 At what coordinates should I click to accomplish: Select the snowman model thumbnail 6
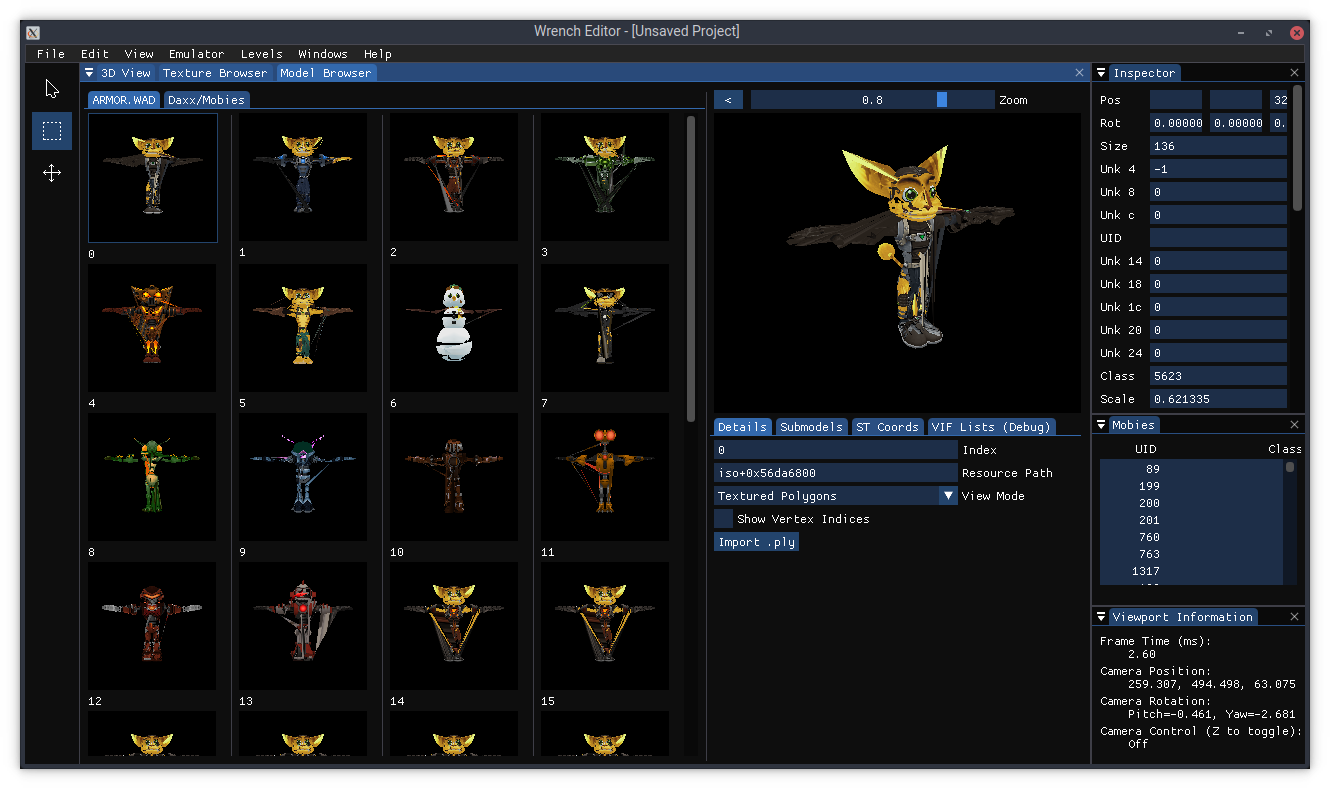[x=454, y=327]
